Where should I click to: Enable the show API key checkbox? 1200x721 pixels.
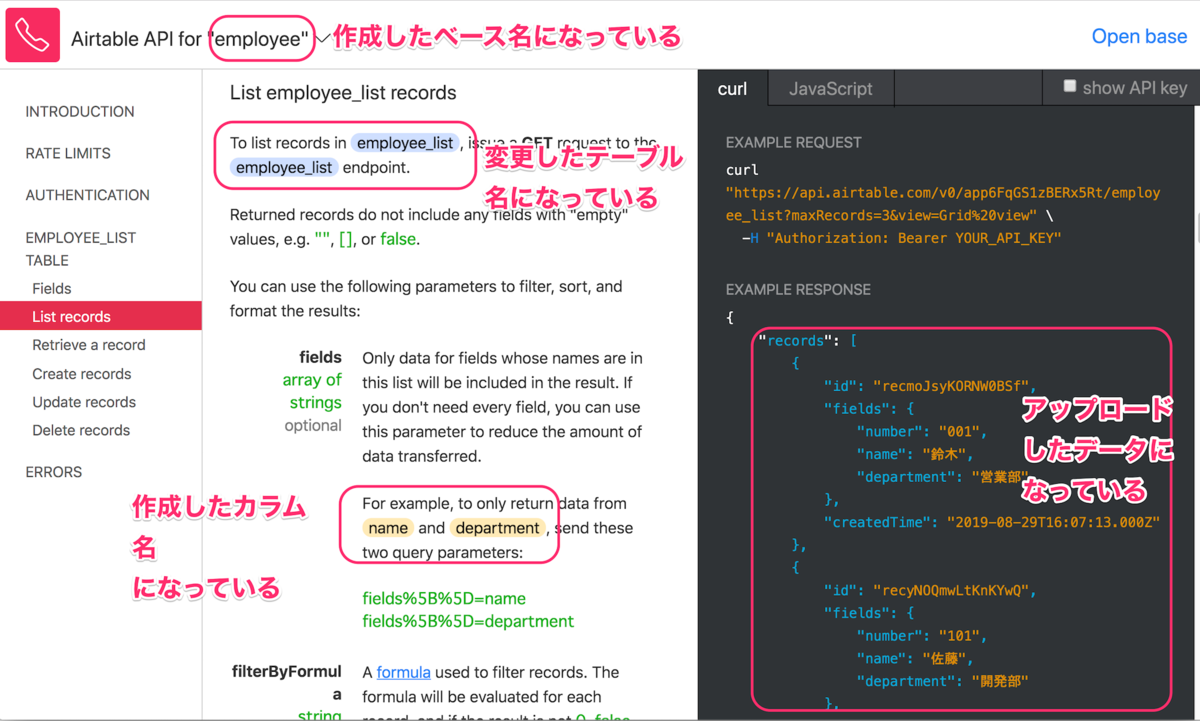(x=1070, y=87)
